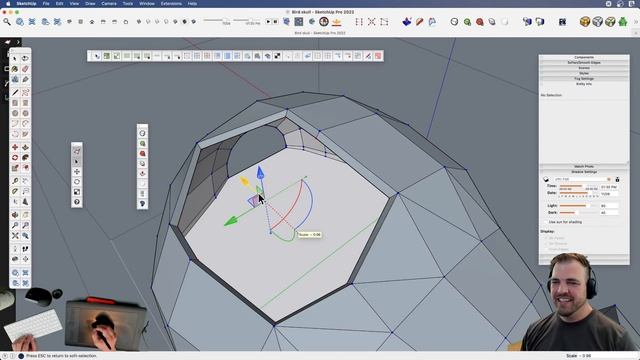
Task: Expand the Match Photo panel
Action: pyautogui.click(x=584, y=167)
